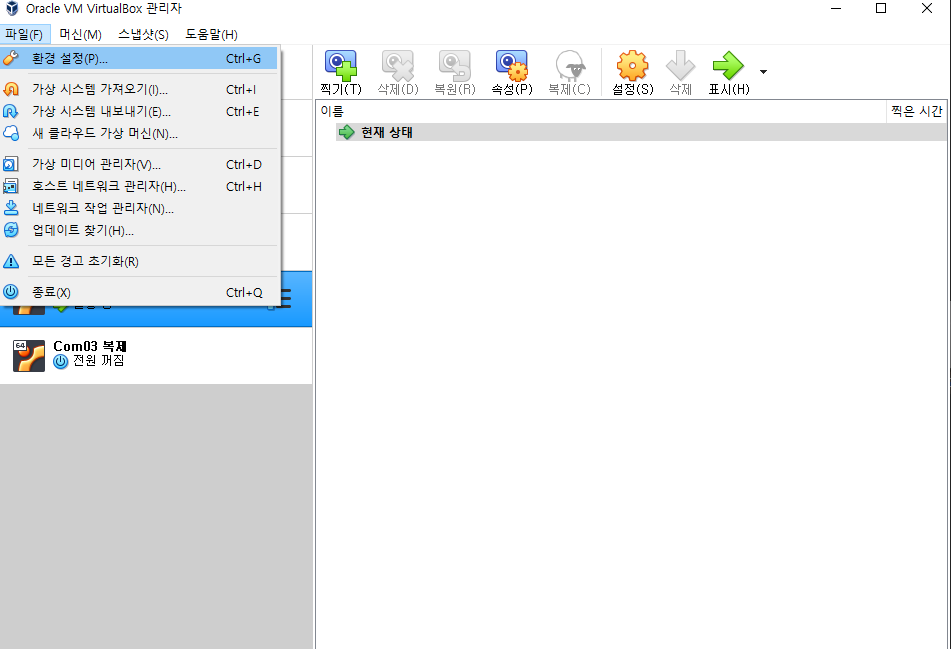Click the 이름 column header
The image size is (951, 649).
point(601,111)
